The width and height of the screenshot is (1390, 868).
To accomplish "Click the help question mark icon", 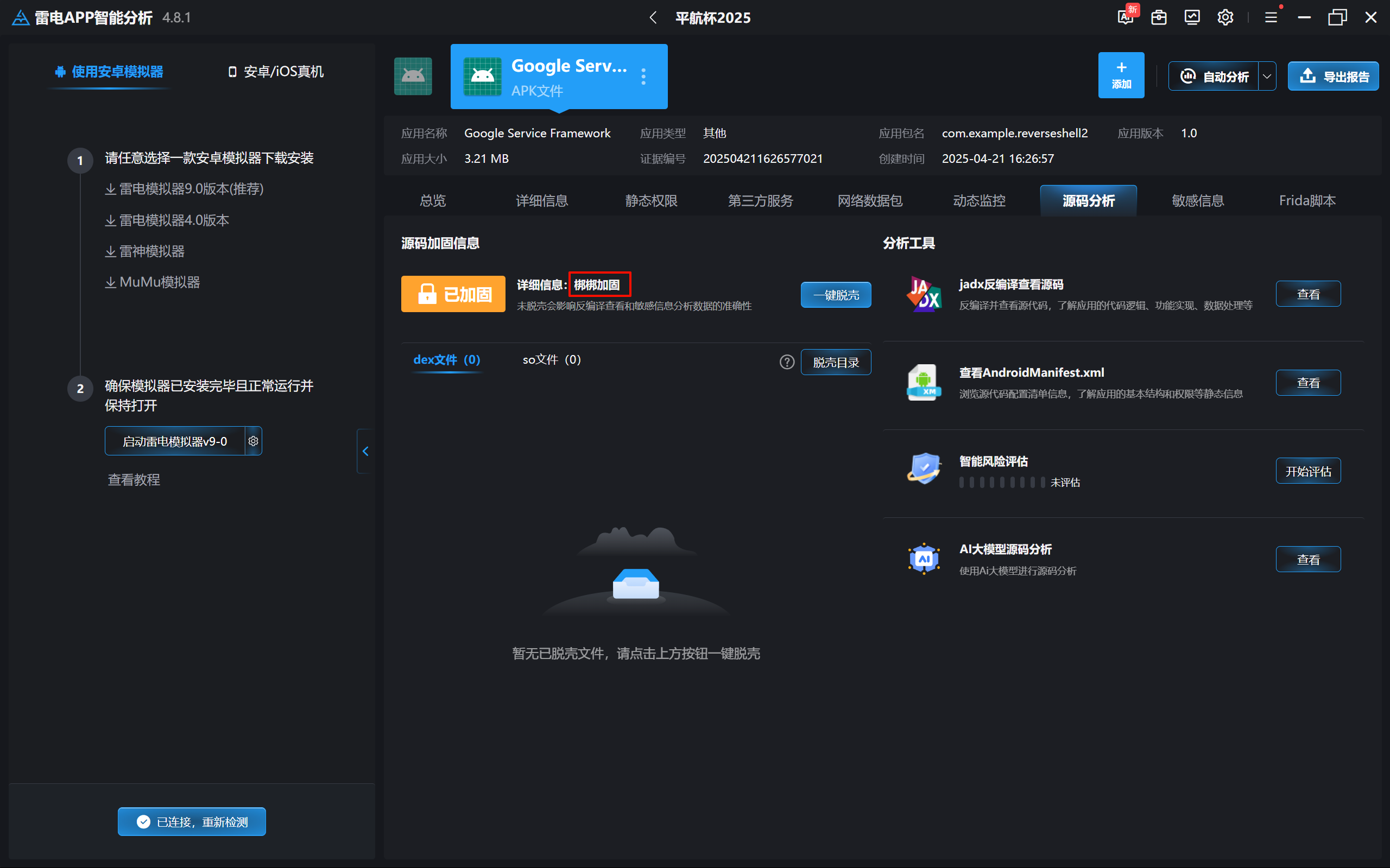I will pyautogui.click(x=787, y=362).
